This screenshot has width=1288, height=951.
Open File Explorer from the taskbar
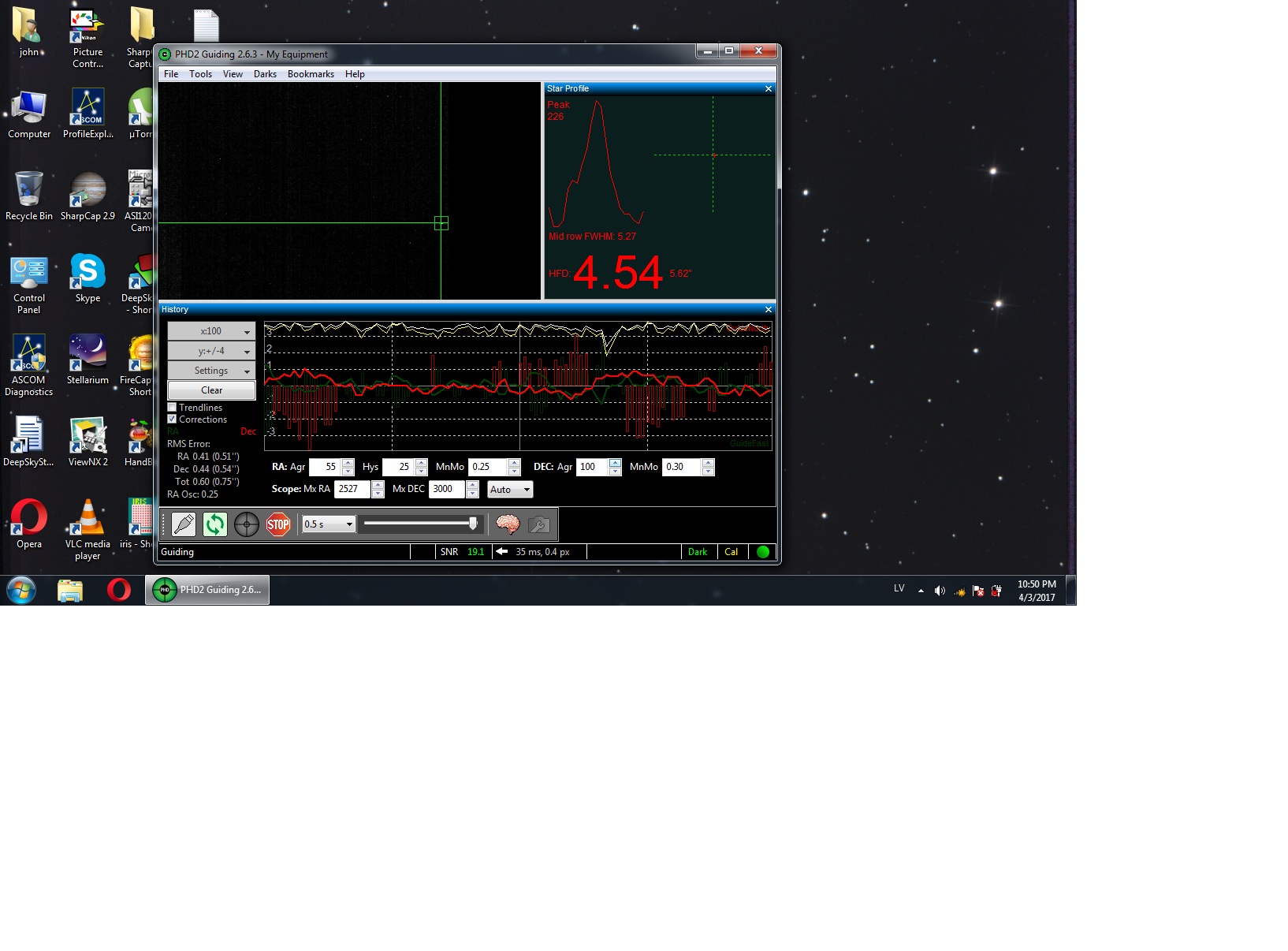(x=70, y=590)
